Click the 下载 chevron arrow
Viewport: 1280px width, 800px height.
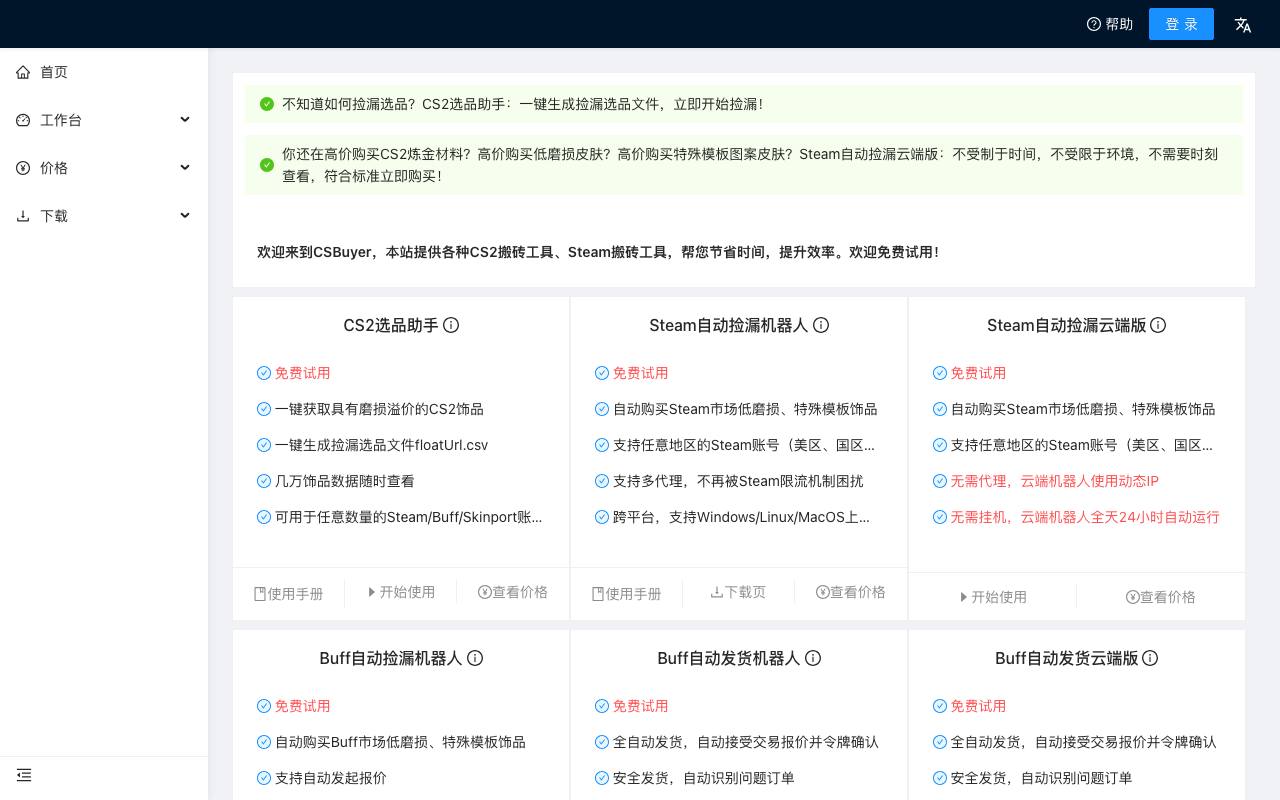point(185,215)
